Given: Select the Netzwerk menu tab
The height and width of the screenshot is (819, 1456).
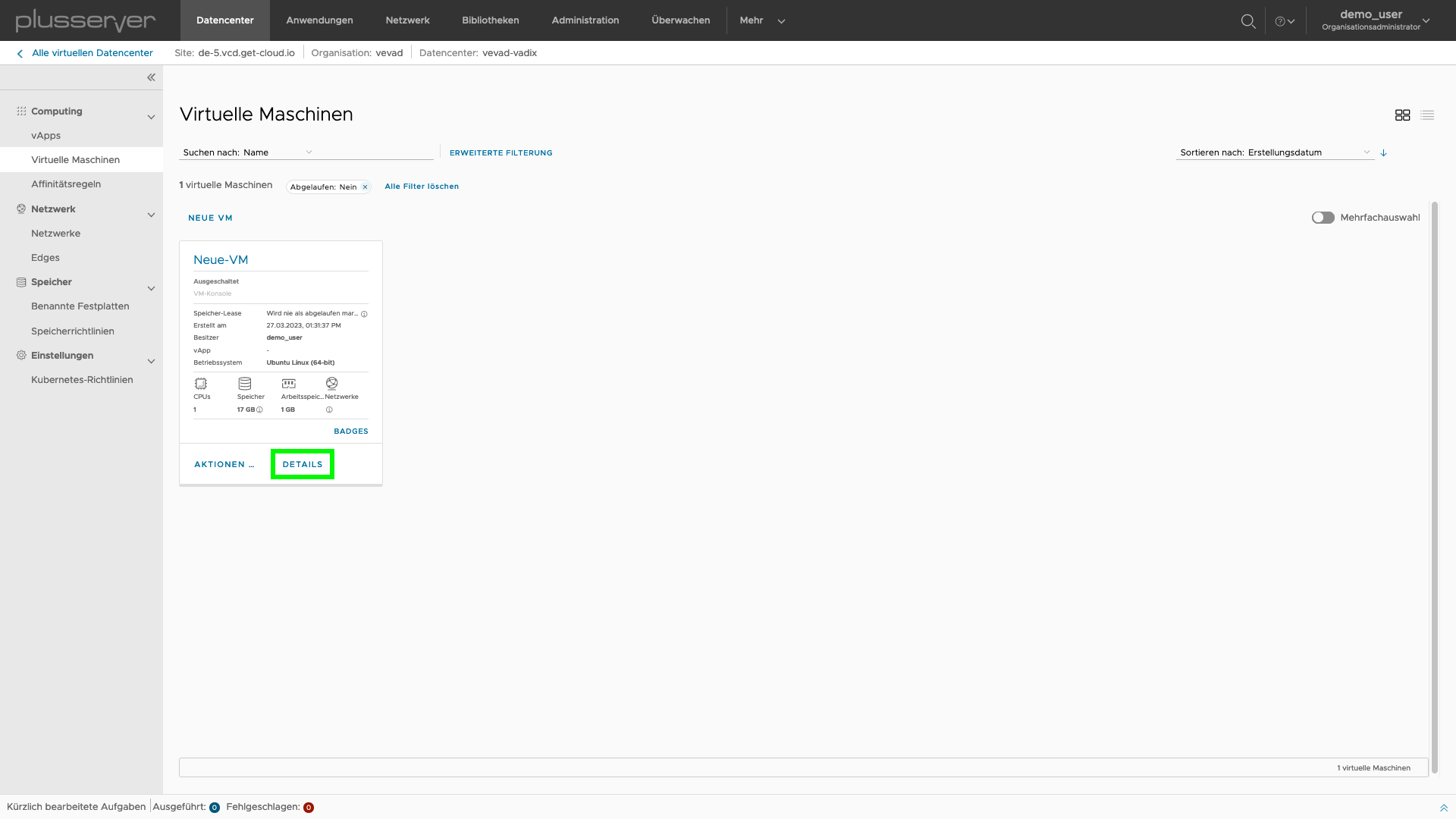Looking at the screenshot, I should (x=407, y=20).
